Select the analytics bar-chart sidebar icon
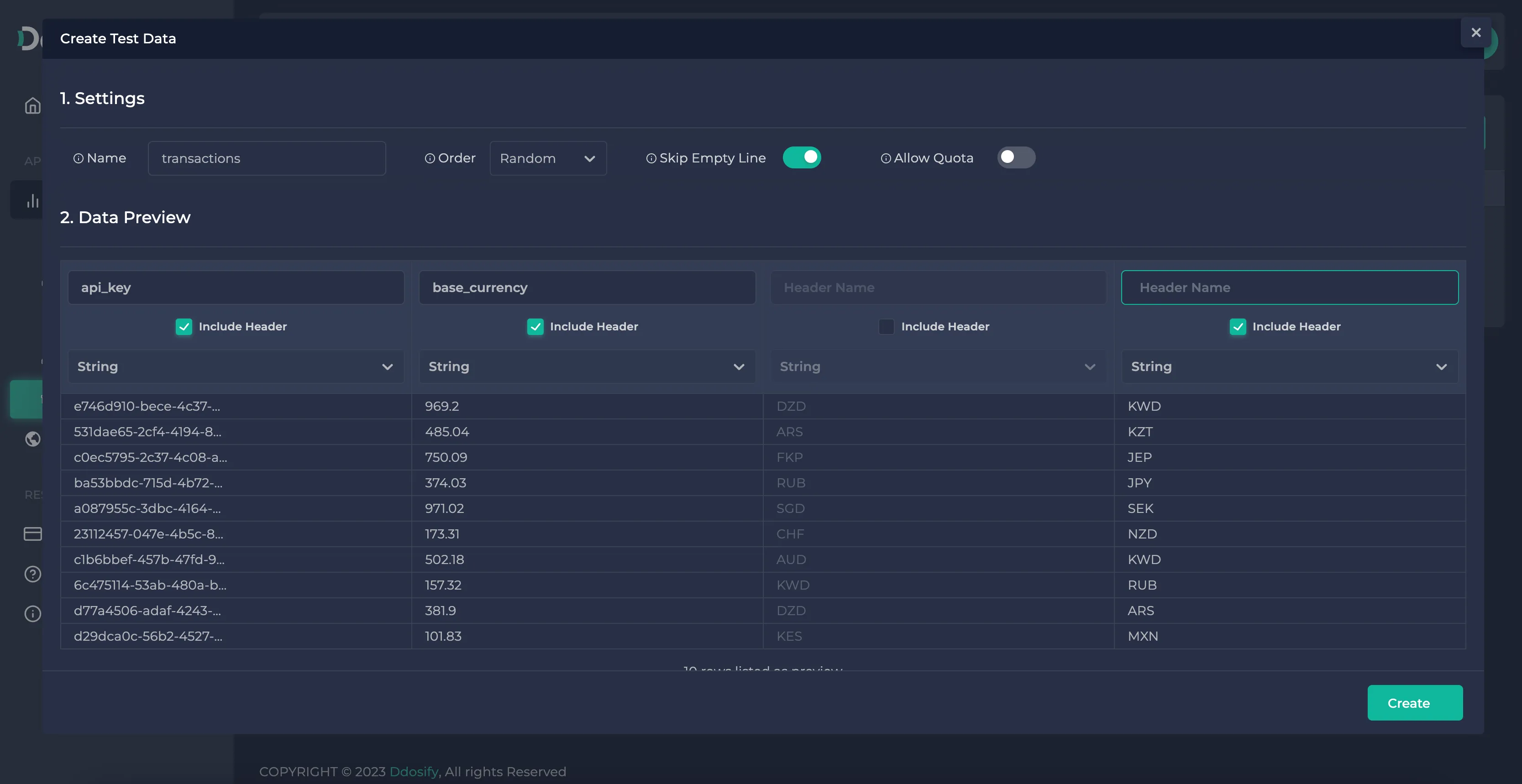This screenshot has width=1522, height=784. 32,200
